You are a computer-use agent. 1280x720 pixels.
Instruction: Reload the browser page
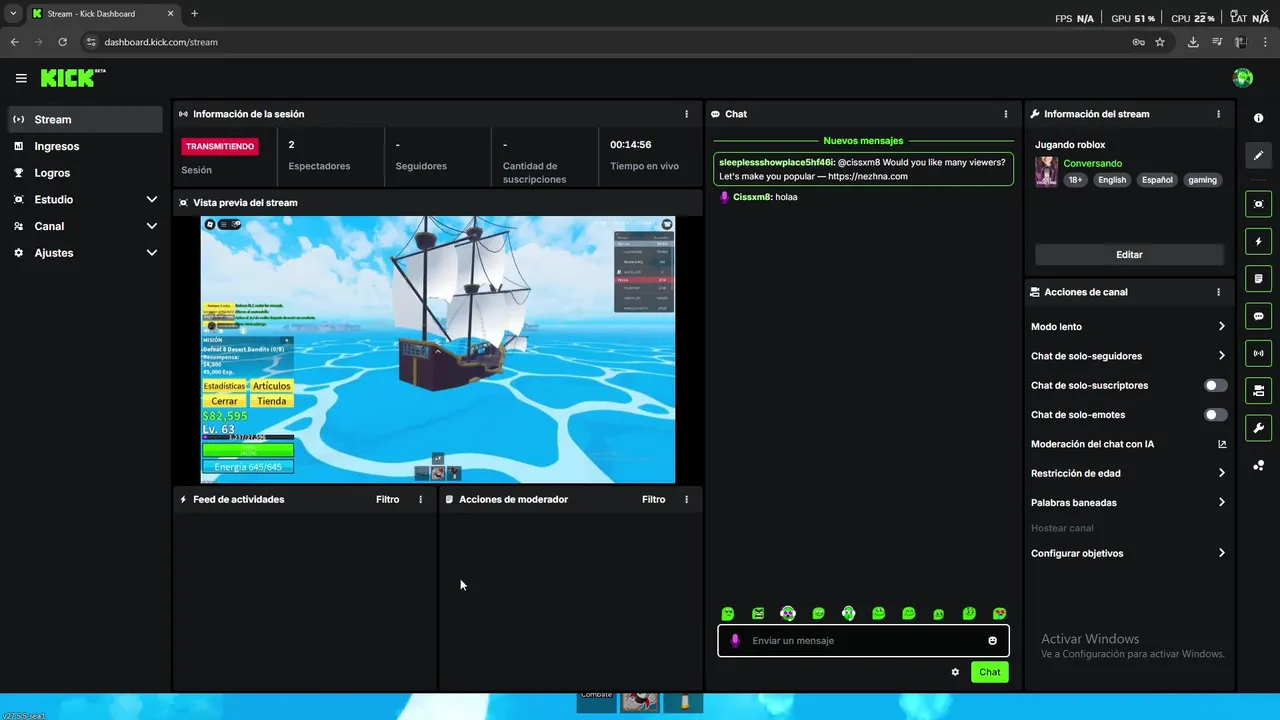point(63,42)
